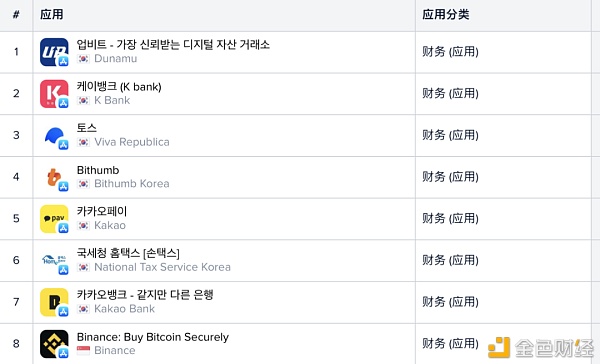The image size is (600, 364).
Task: Select the Toss blue app icon
Action: point(54,135)
